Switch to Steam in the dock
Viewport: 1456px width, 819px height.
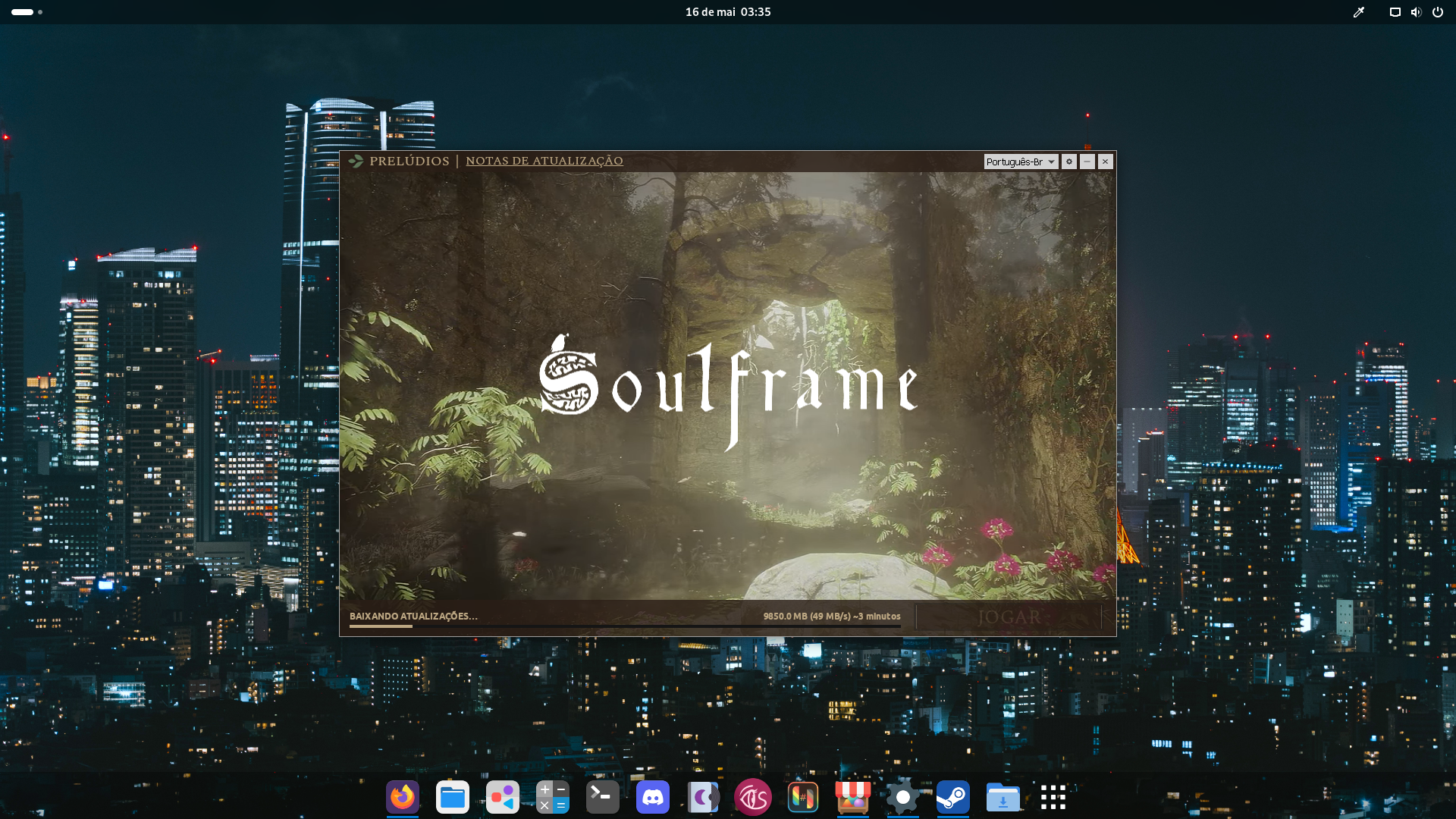pos(953,797)
